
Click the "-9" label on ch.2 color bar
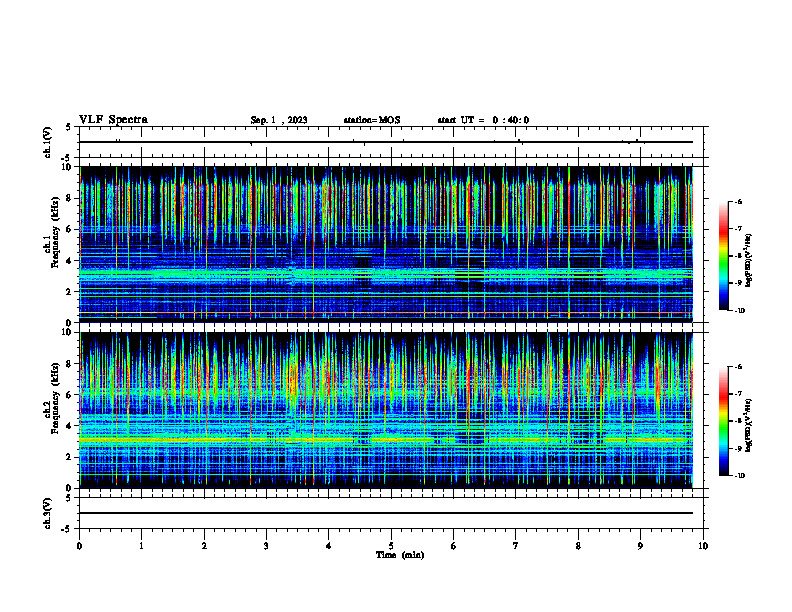pos(738,448)
